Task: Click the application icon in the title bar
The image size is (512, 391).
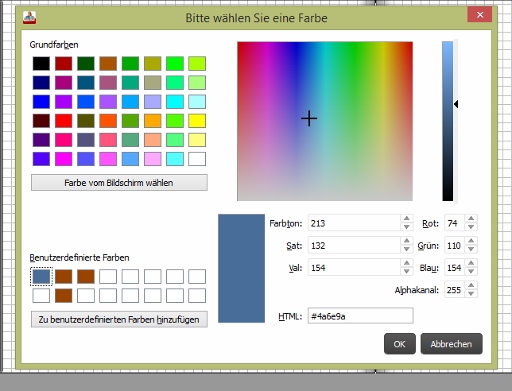Action: click(x=29, y=17)
